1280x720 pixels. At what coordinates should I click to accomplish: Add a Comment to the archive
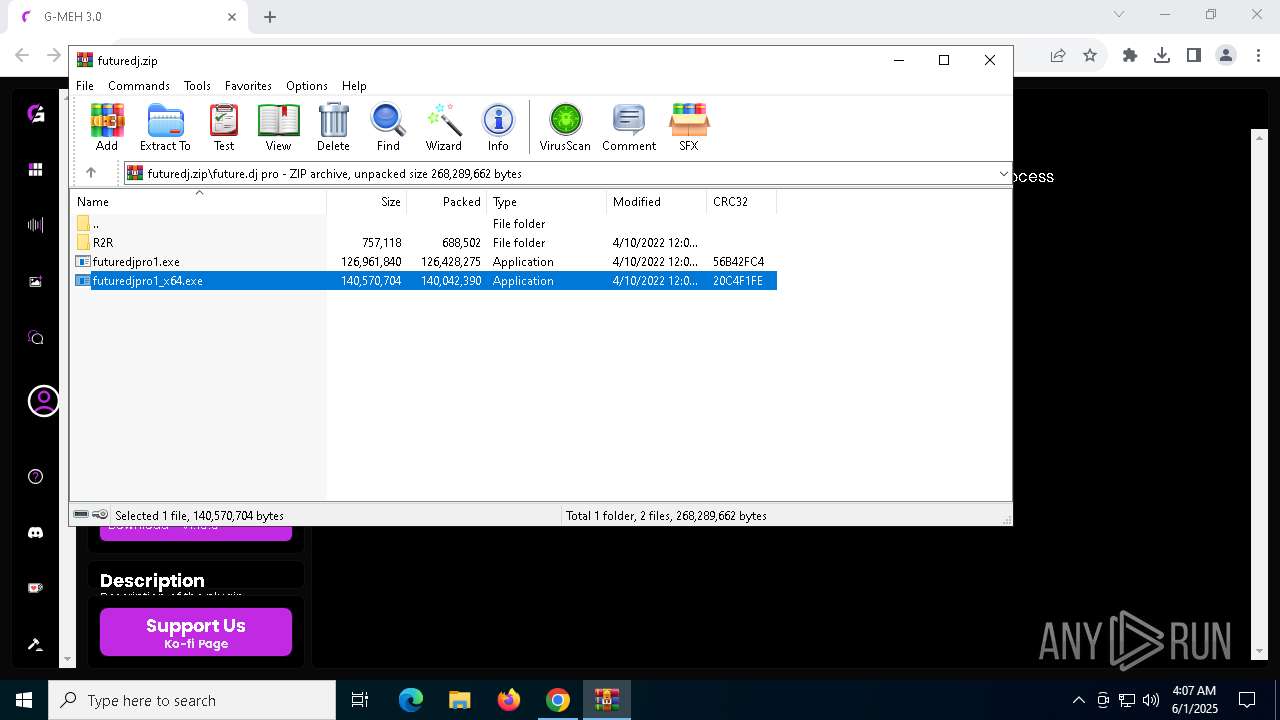[x=629, y=127]
